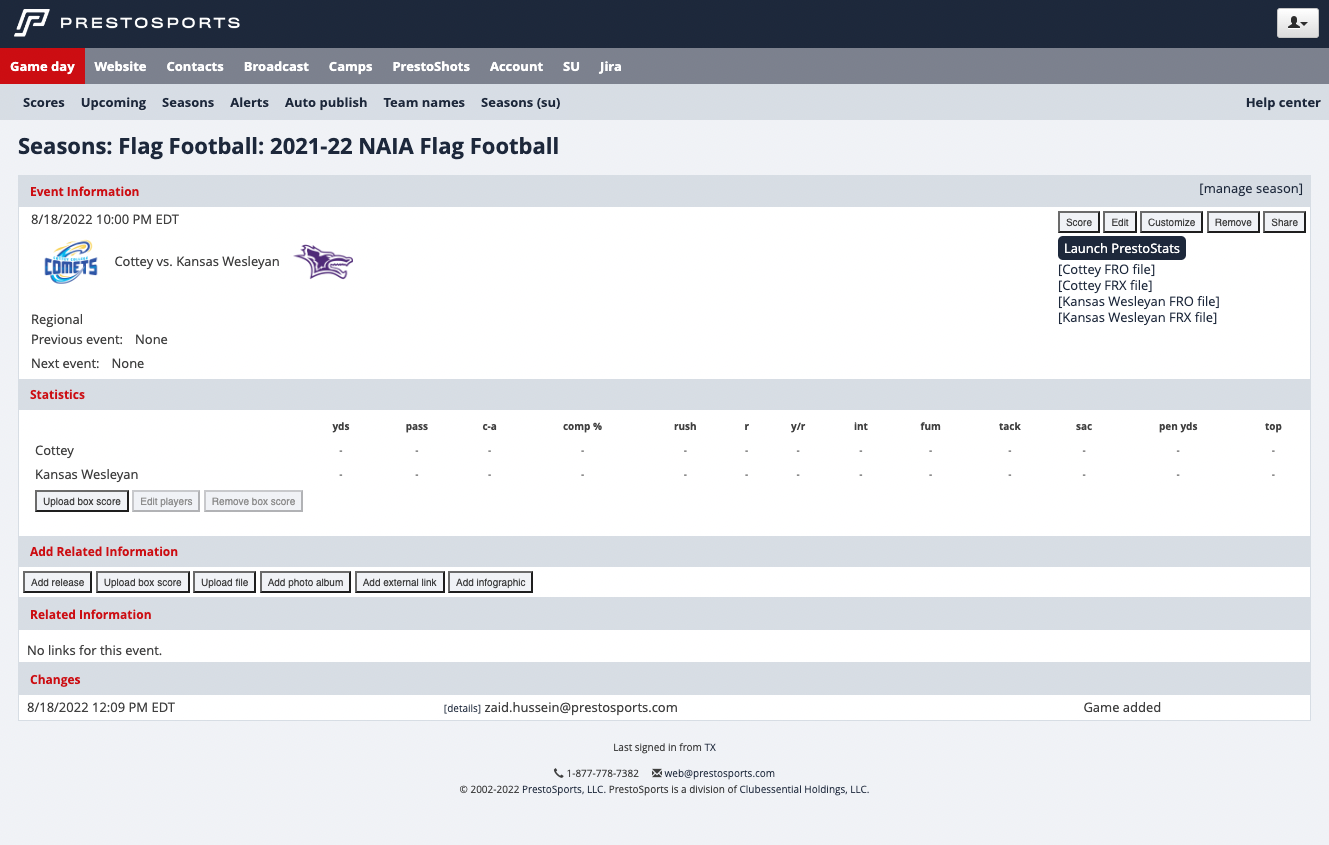Click the Cottey vs. Kansas Wesleyan title
Screen dimensions: 1329x845
(197, 262)
